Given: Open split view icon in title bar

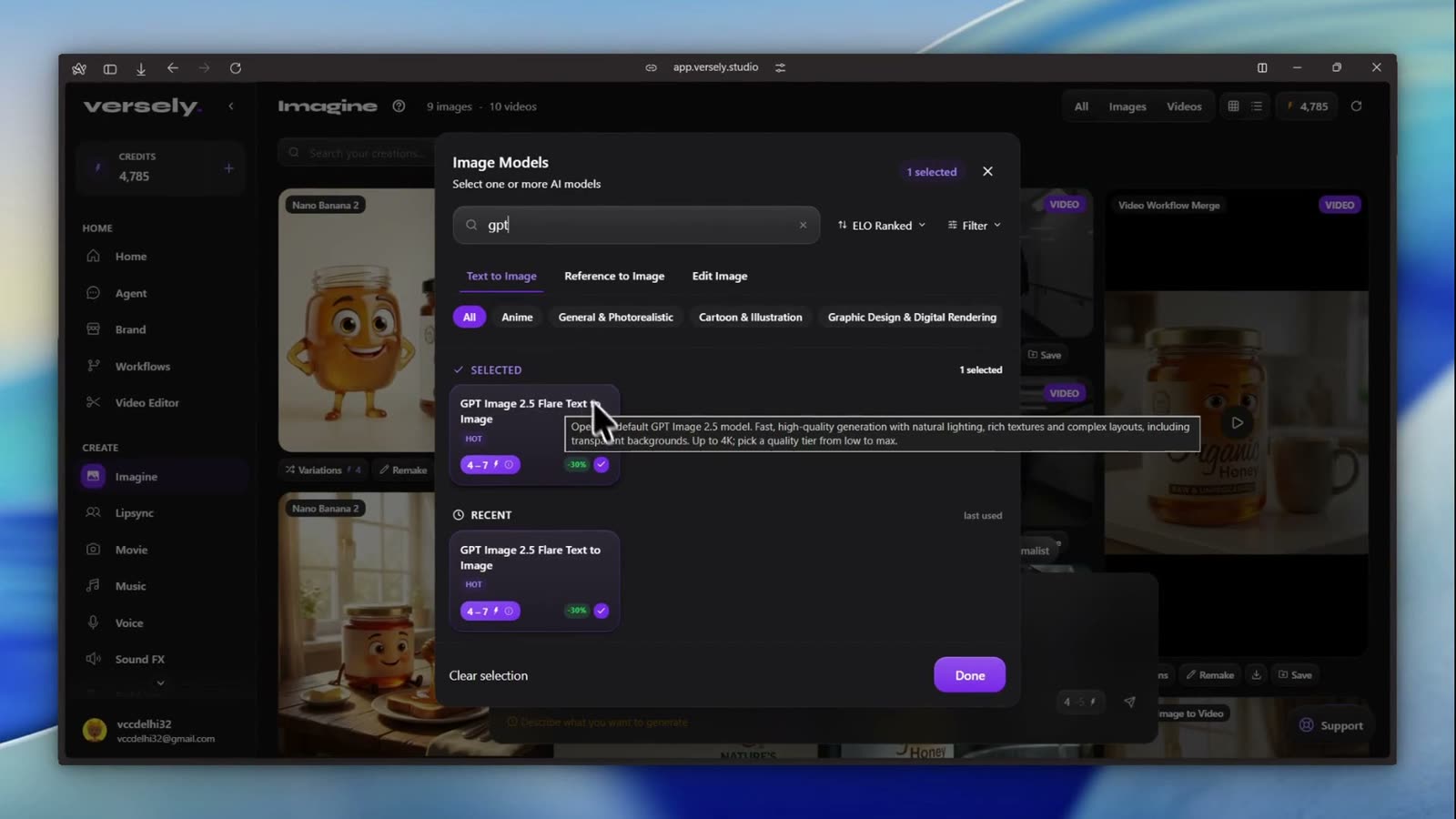Looking at the screenshot, I should point(1262,67).
